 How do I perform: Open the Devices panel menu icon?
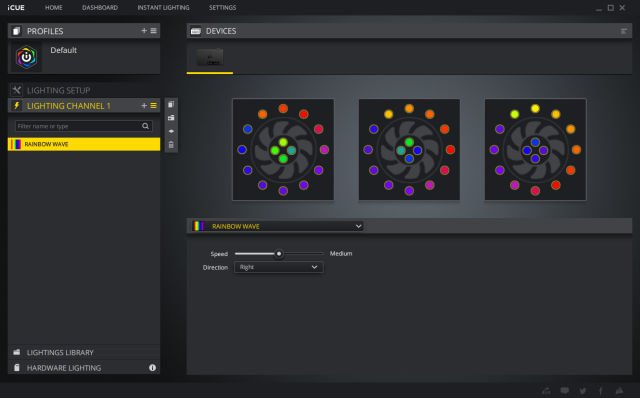coord(624,31)
